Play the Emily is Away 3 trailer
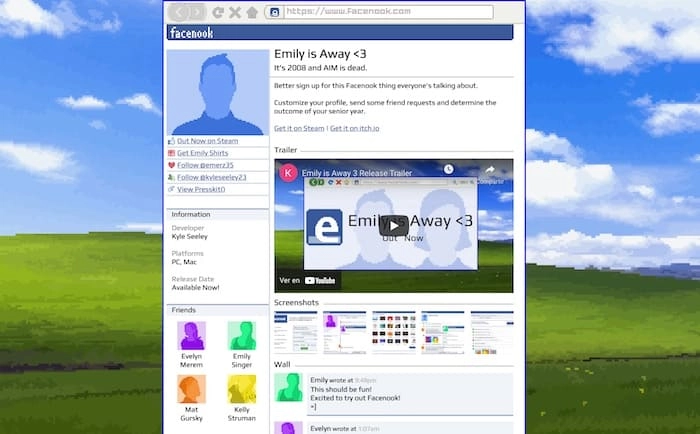The image size is (700, 434). (x=393, y=226)
